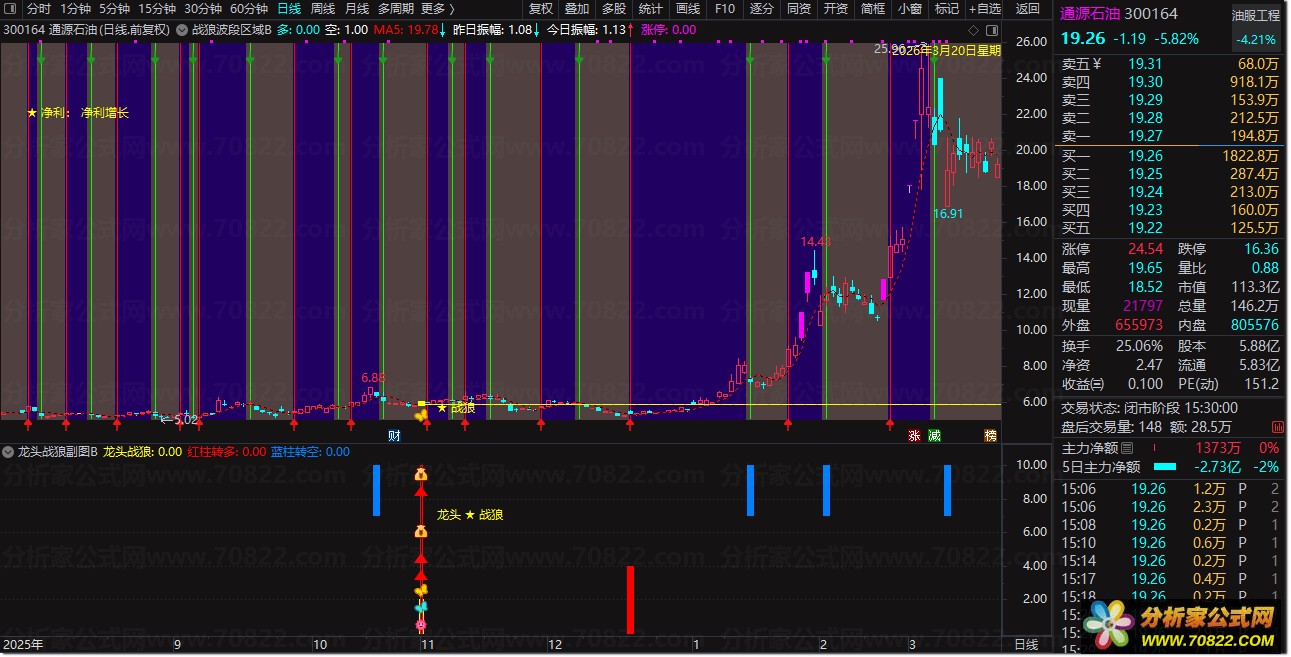Open the 复权 adjustment menu
The width and height of the screenshot is (1291, 657).
(x=540, y=9)
